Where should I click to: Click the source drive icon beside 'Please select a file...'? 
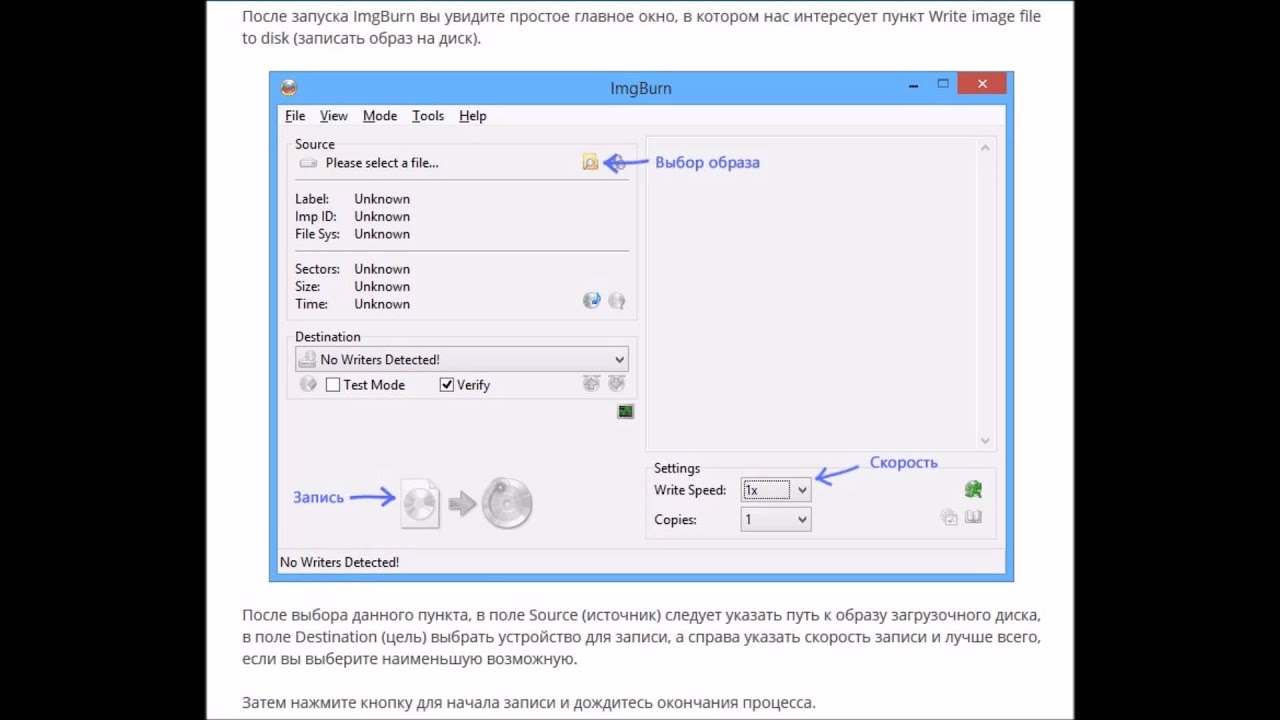coord(308,163)
